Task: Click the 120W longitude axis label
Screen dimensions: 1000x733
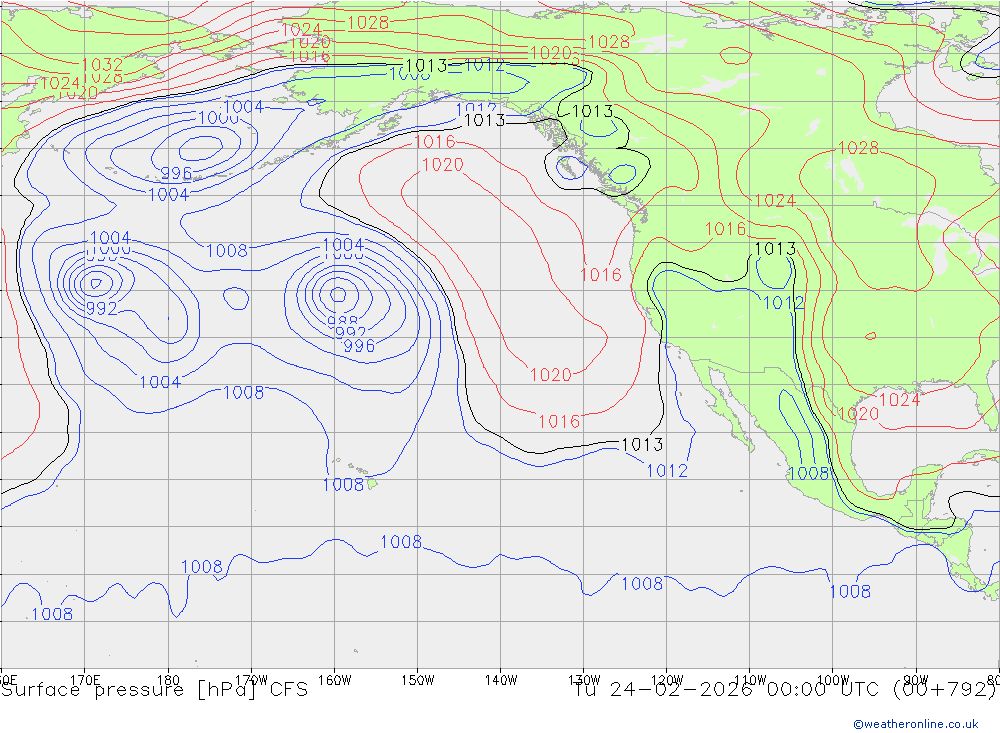Action: (x=667, y=680)
